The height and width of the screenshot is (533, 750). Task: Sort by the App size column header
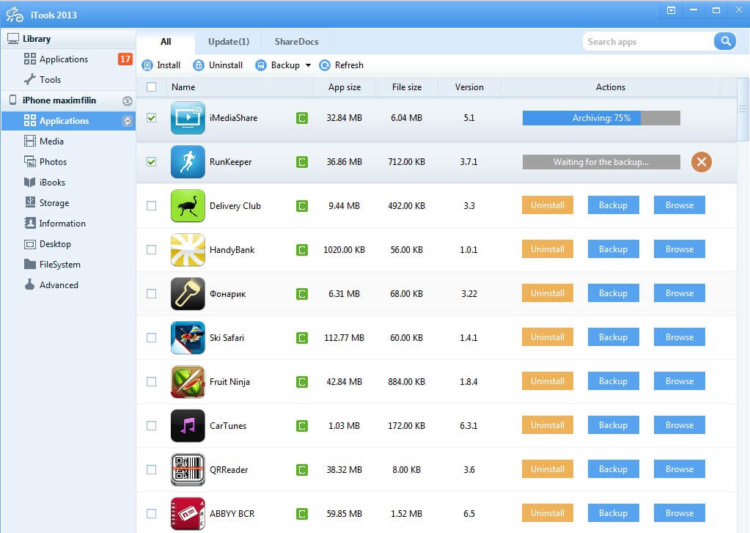click(344, 87)
